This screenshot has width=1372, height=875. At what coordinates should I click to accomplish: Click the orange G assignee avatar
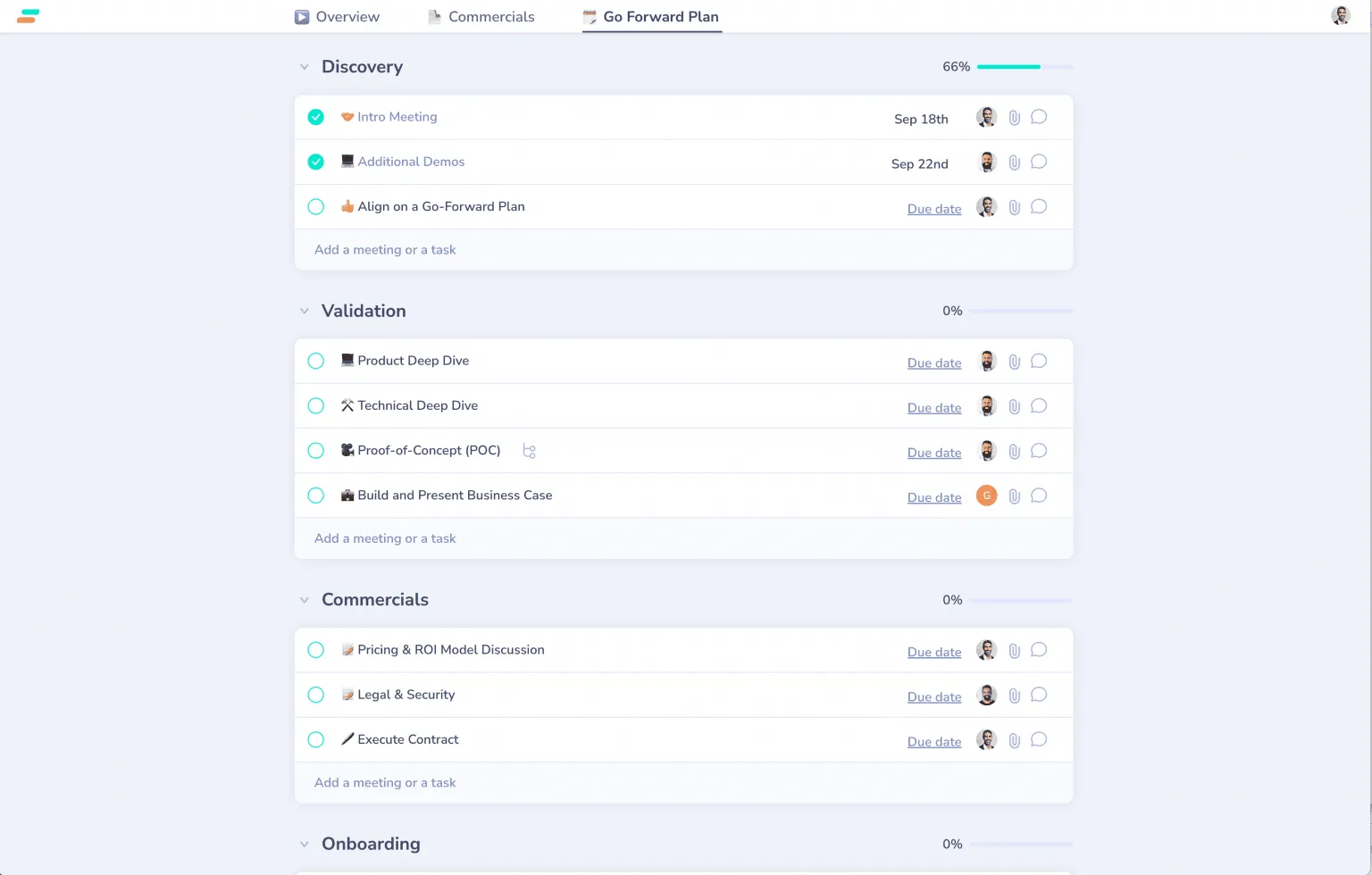(986, 496)
